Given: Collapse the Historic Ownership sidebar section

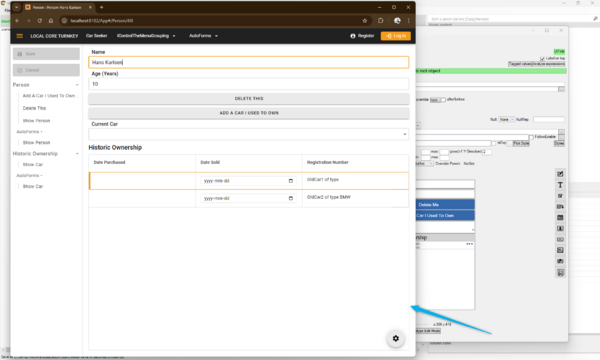Looking at the screenshot, I should pos(77,154).
